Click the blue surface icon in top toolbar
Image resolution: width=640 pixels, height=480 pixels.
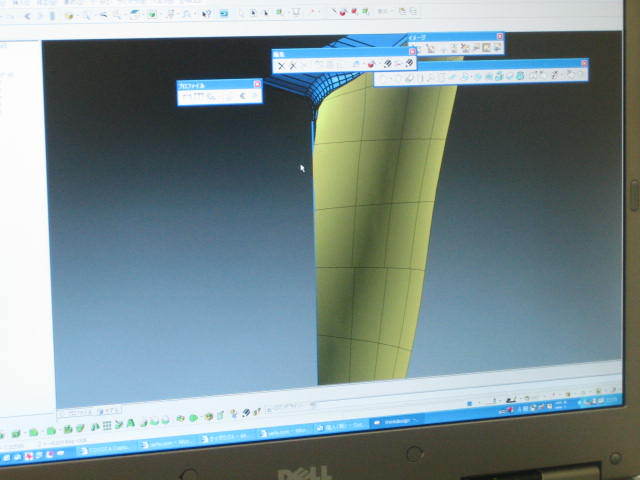coord(135,15)
